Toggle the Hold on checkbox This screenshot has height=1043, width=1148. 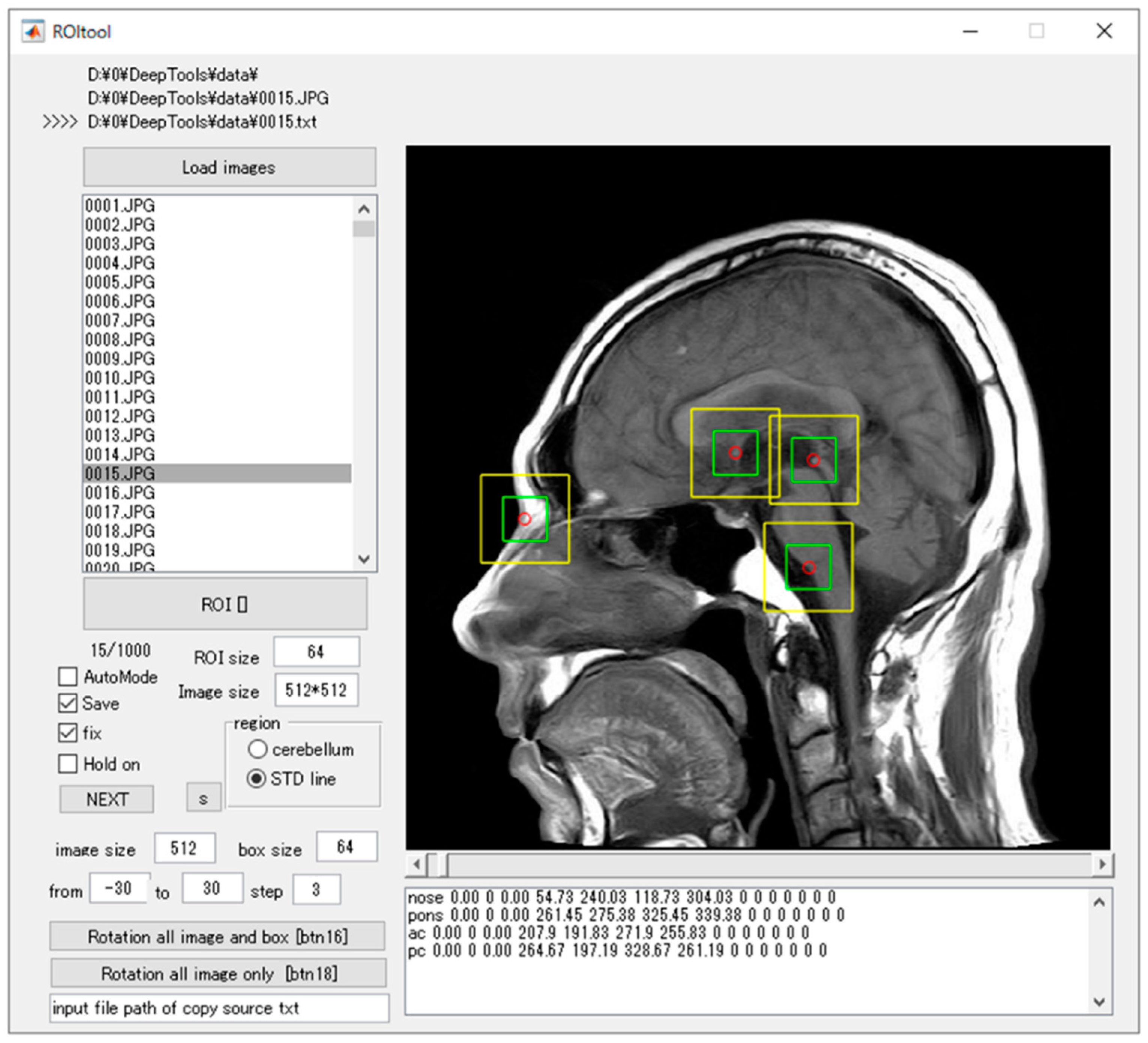click(68, 764)
